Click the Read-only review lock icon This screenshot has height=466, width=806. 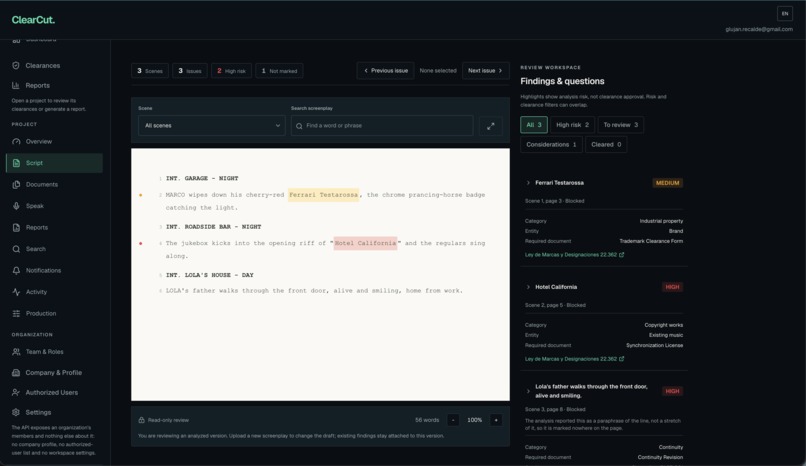point(141,420)
